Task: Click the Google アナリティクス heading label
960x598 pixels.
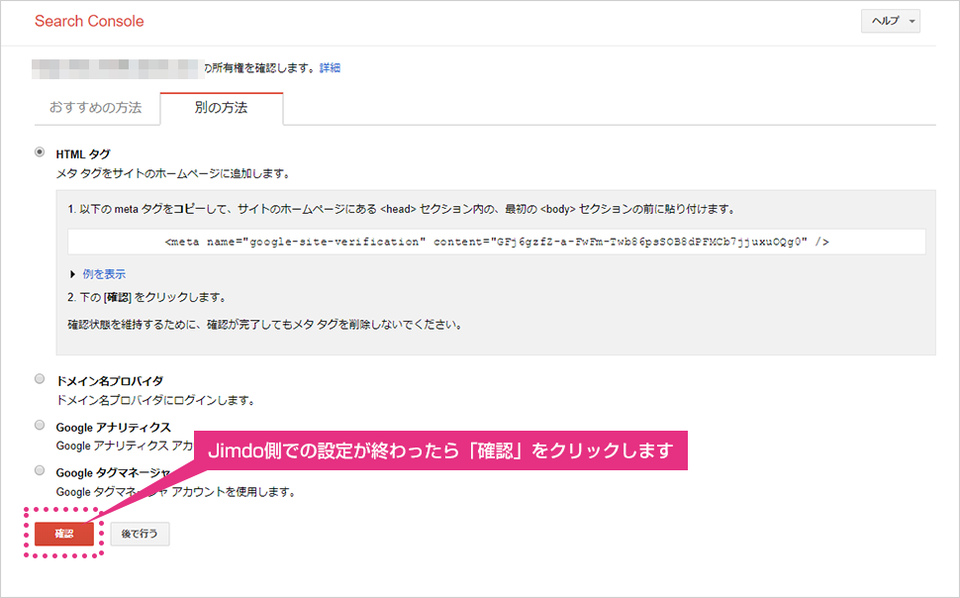Action: click(x=113, y=427)
